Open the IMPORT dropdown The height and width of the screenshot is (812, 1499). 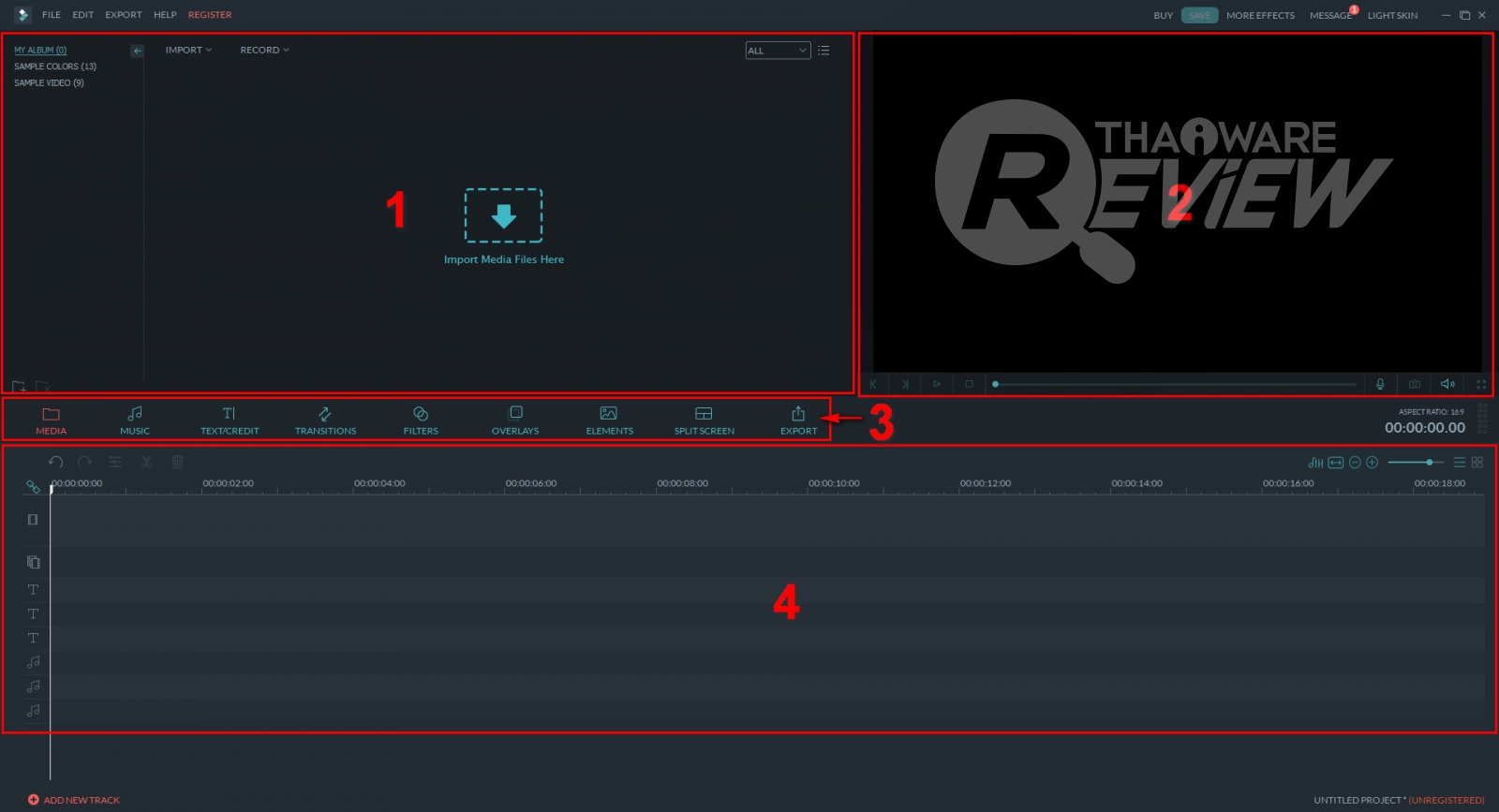coord(188,51)
